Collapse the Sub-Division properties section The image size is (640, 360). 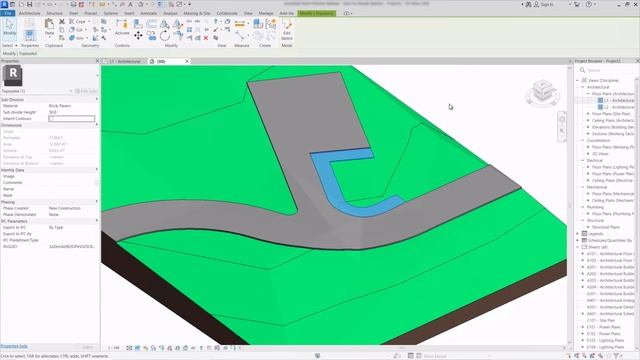coord(97,99)
